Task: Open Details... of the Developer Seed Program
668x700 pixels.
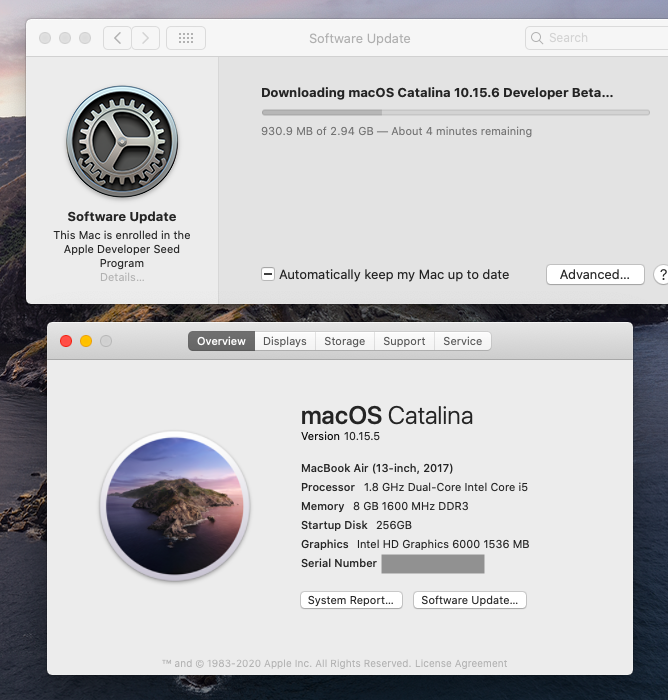Action: click(x=122, y=277)
